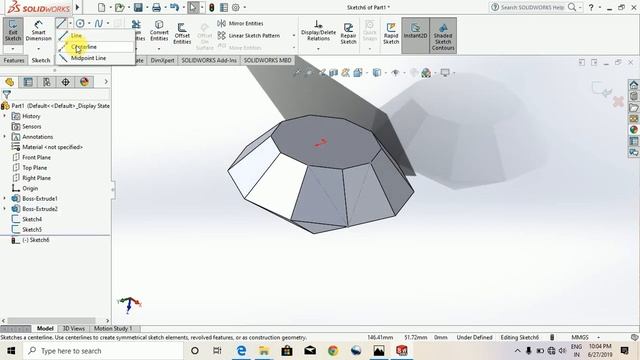Open Microsoft Edge from the taskbar
Screen dimensions: 640x360
(x=241, y=351)
